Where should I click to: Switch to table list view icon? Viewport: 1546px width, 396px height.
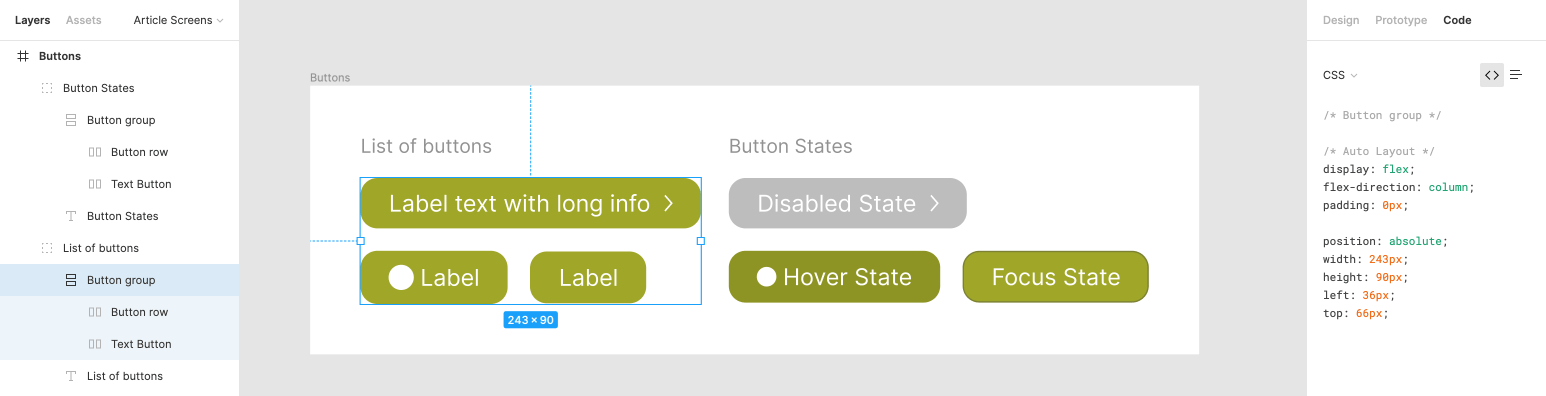tap(1516, 75)
